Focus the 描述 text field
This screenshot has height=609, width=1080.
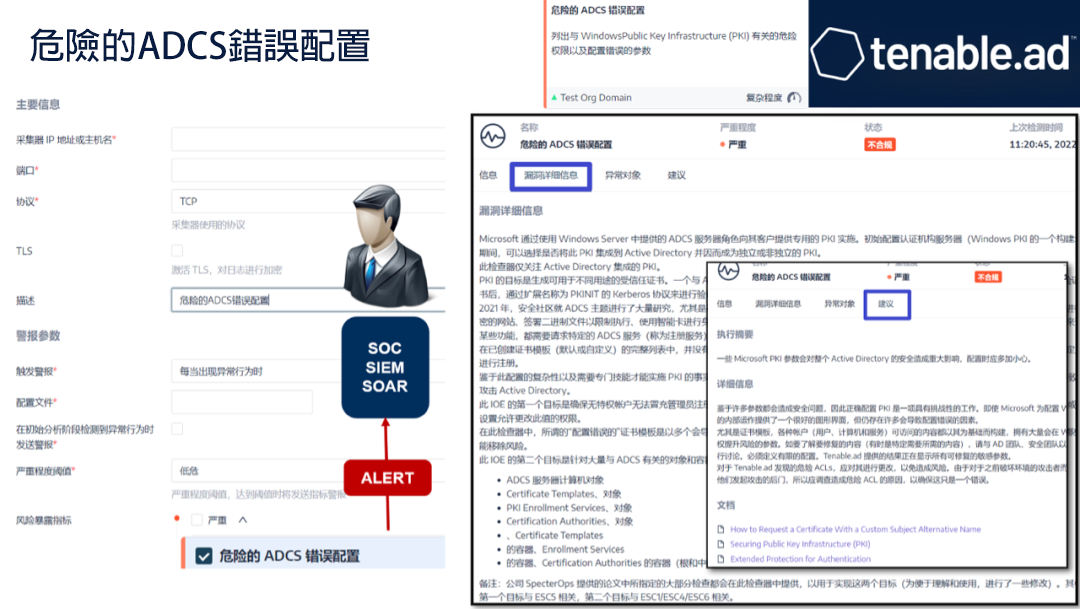[308, 300]
